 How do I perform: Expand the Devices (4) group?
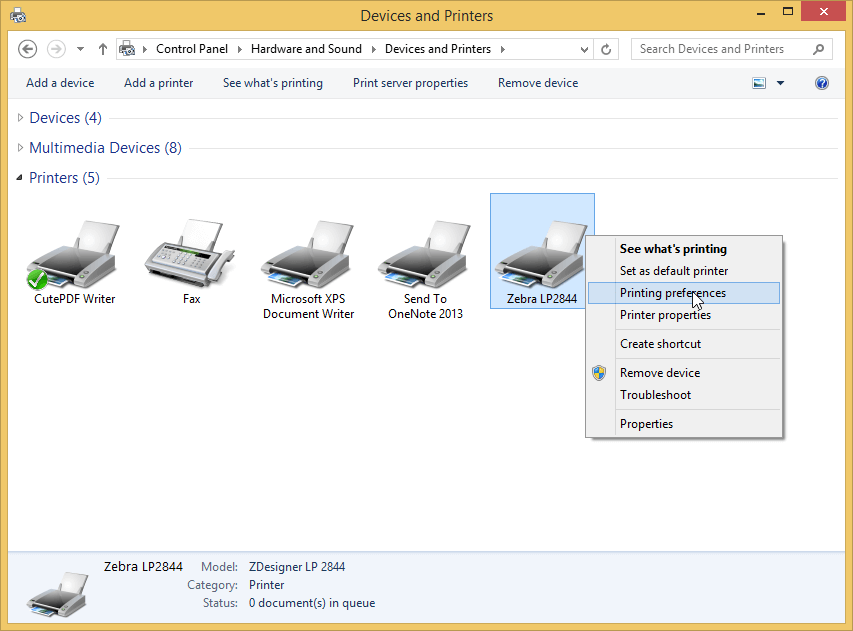[x=20, y=117]
